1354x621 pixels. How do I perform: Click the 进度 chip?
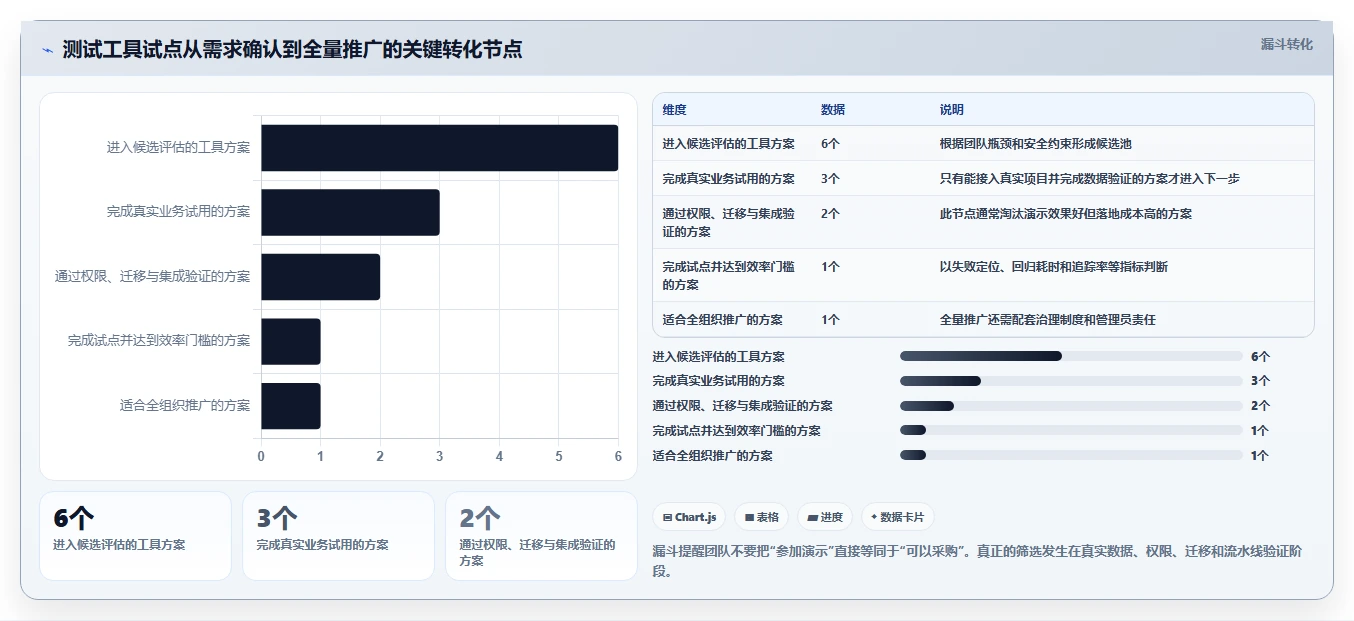tap(825, 517)
